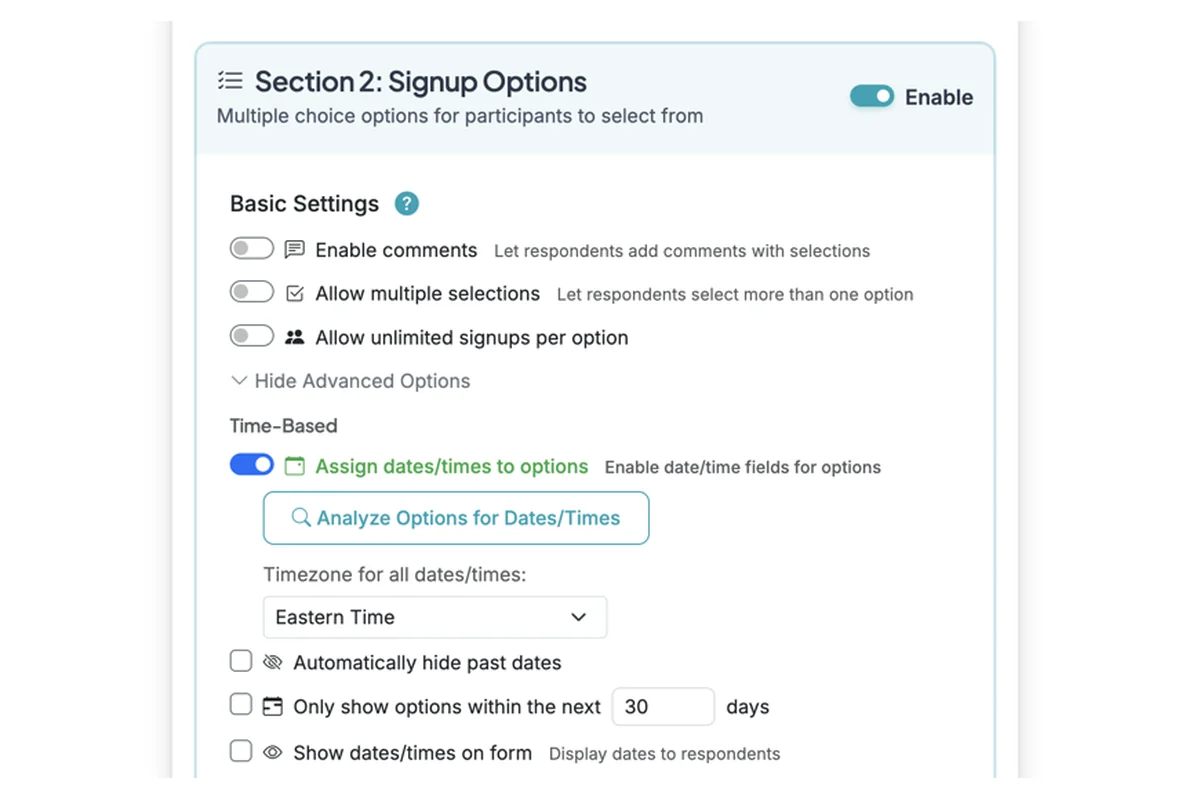
Task: Open the Eastern Time timezone dropdown
Action: pos(434,617)
